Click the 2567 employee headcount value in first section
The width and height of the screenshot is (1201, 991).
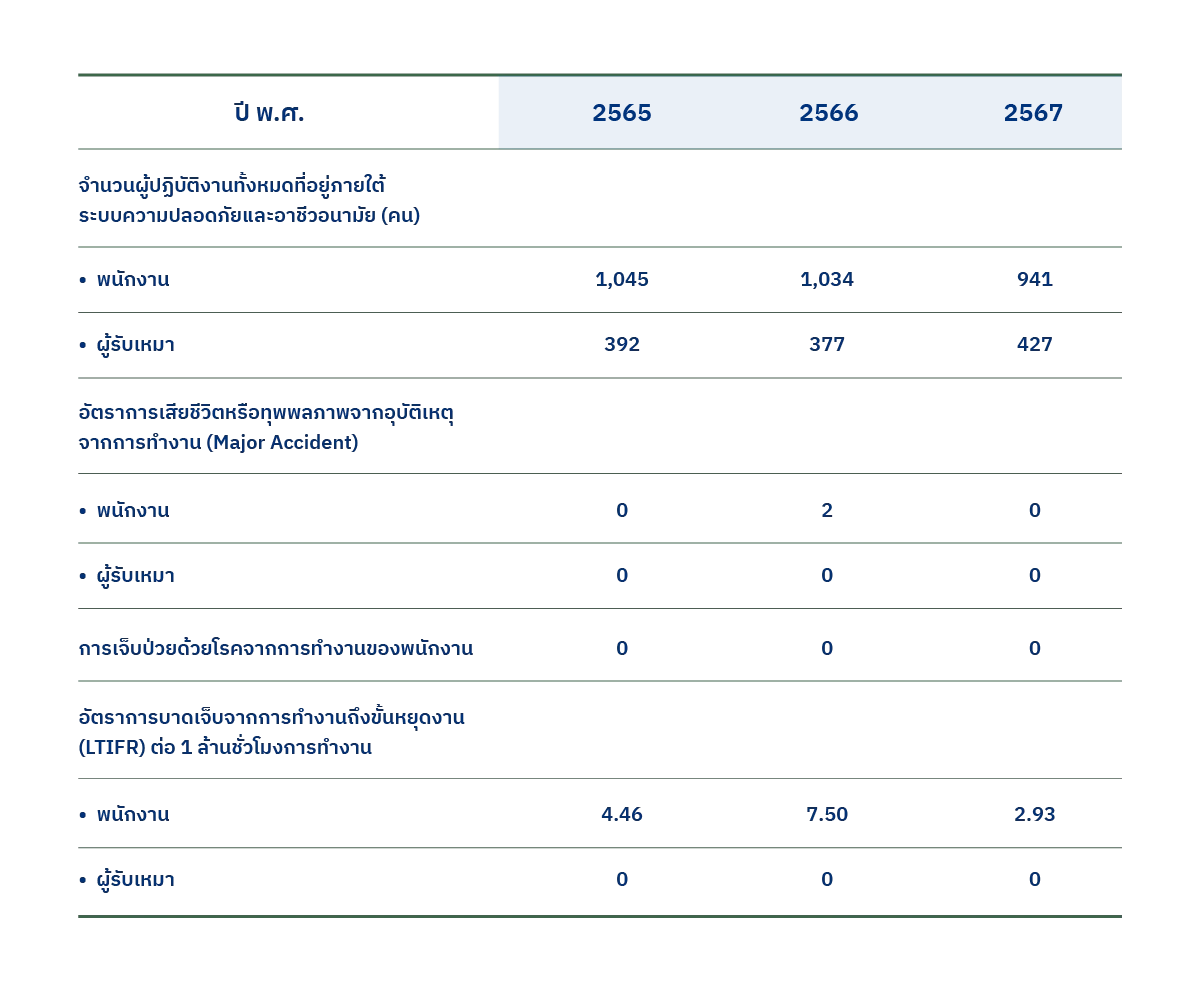click(x=1035, y=281)
